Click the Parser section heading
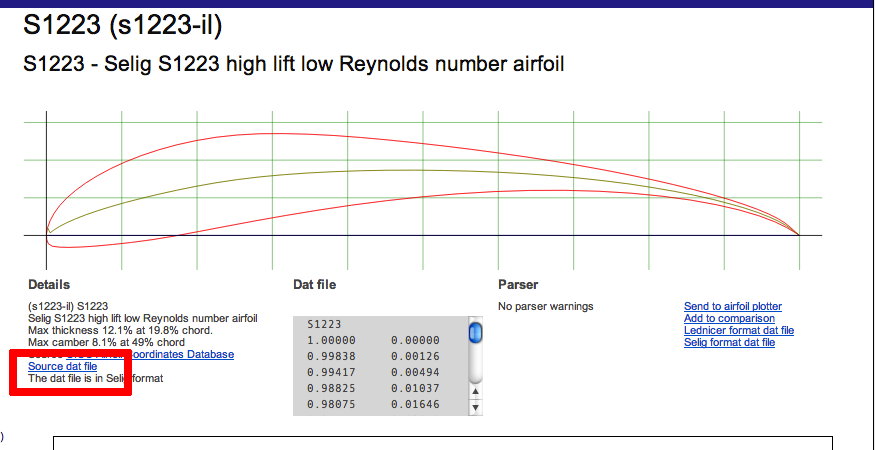The height and width of the screenshot is (450, 875). pyautogui.click(x=518, y=285)
